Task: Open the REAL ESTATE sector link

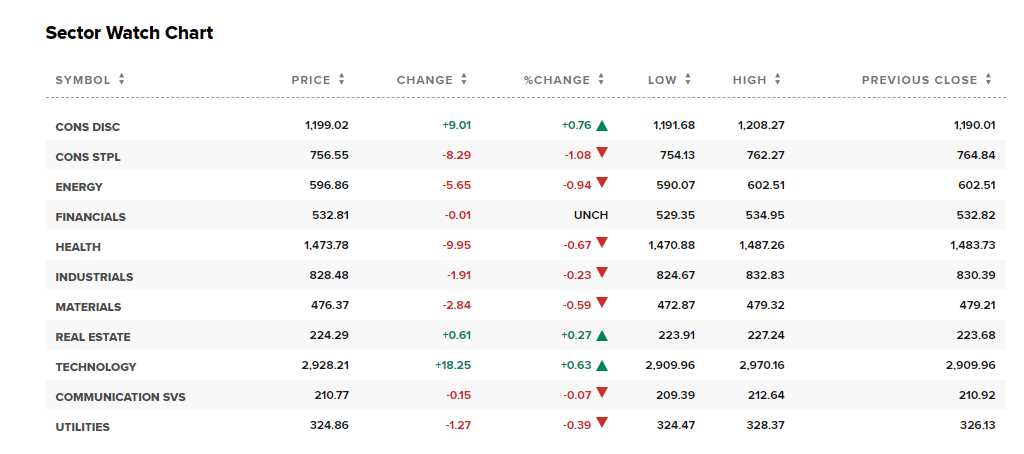Action: point(93,337)
